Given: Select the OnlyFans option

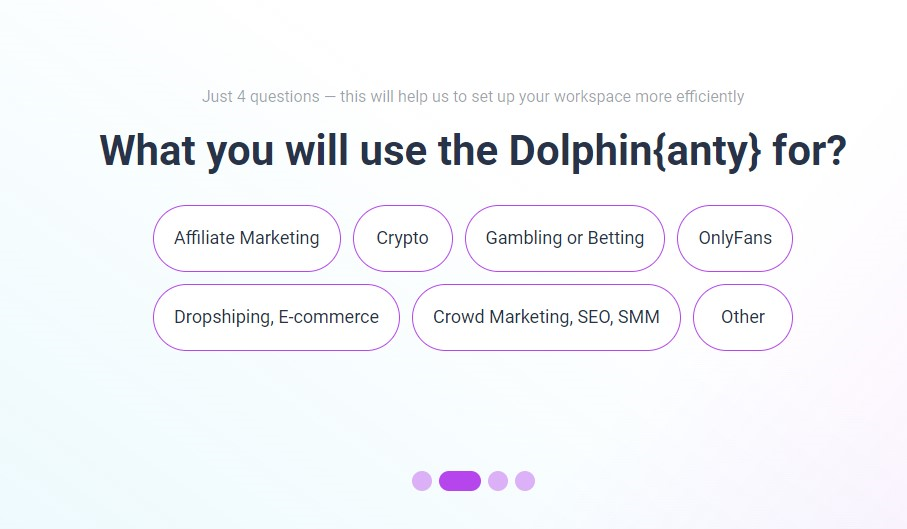Looking at the screenshot, I should (x=735, y=238).
